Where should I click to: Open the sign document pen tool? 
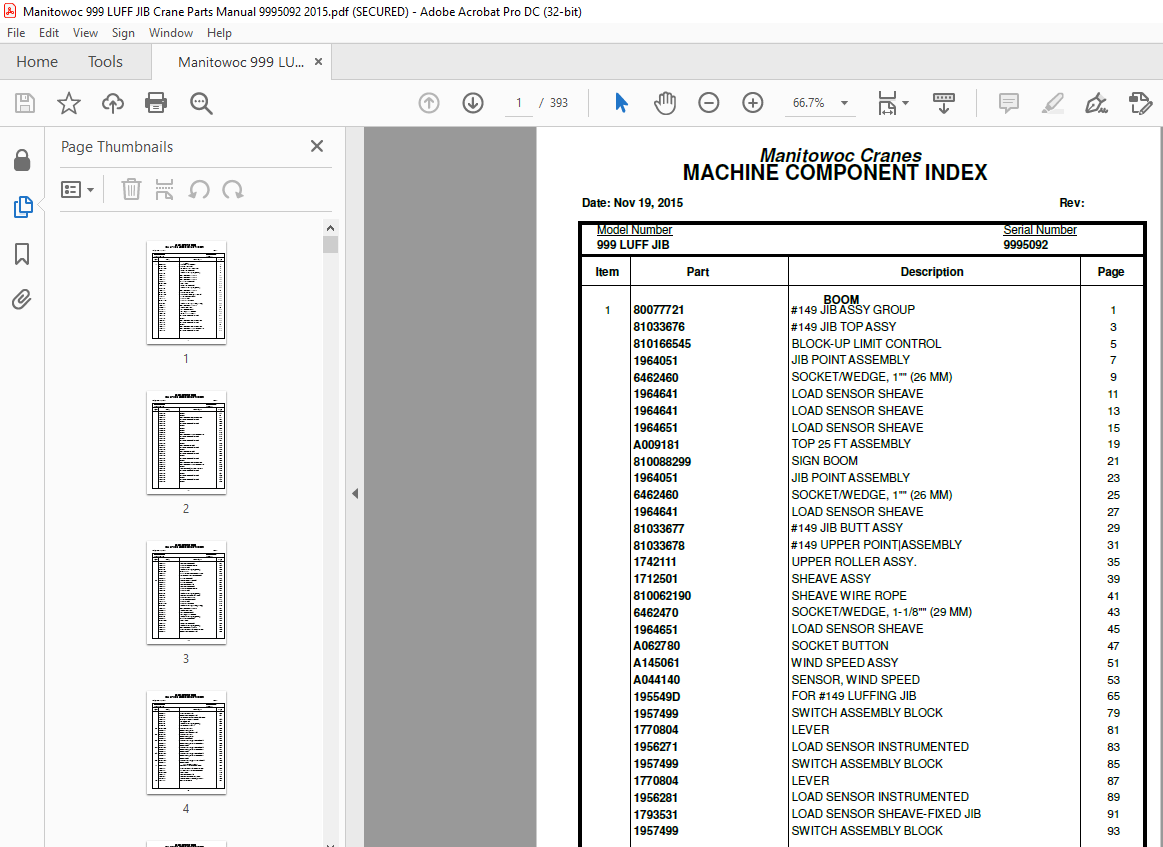click(1096, 103)
